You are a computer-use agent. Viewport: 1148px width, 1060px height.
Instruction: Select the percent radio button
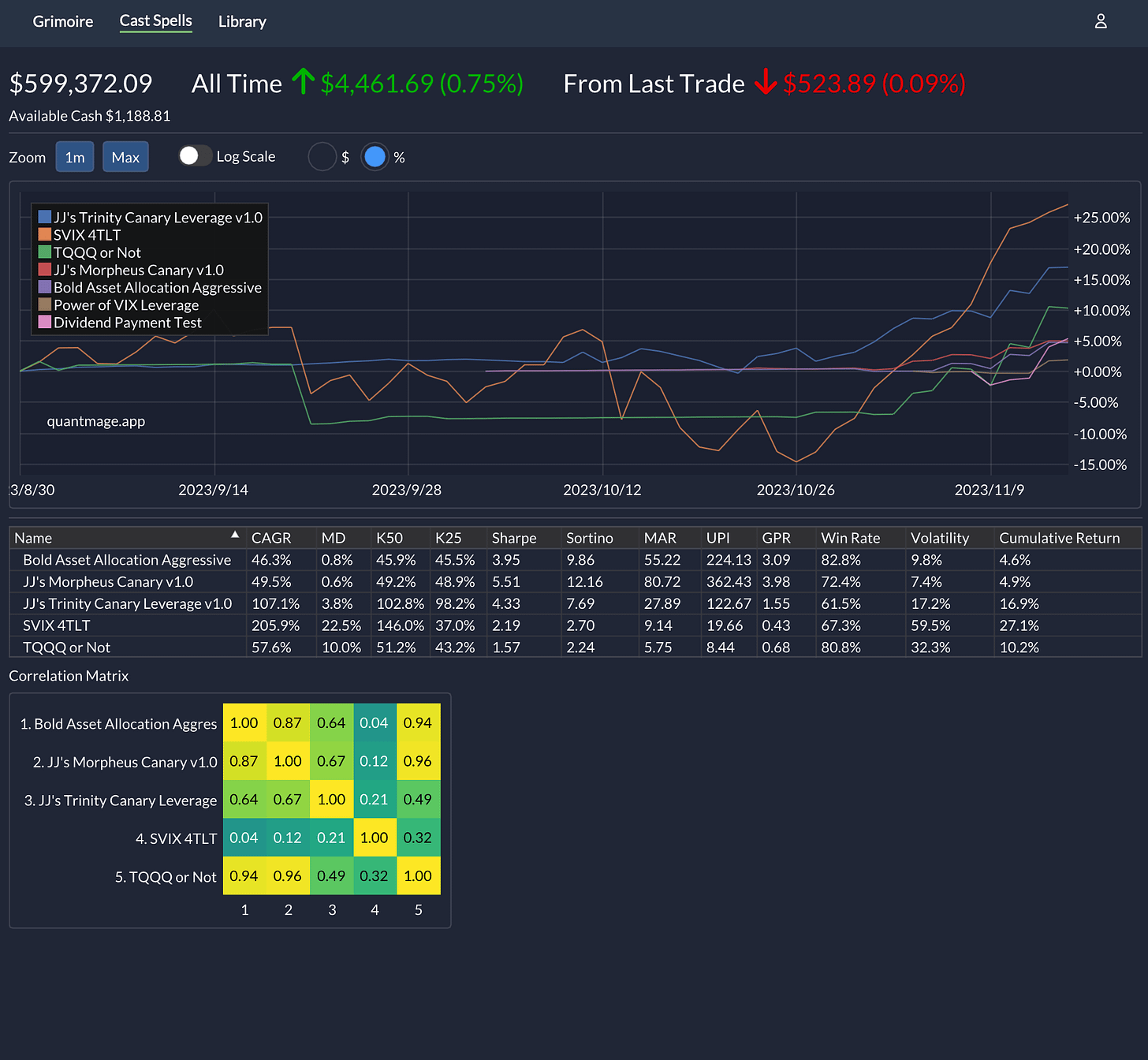(x=375, y=157)
